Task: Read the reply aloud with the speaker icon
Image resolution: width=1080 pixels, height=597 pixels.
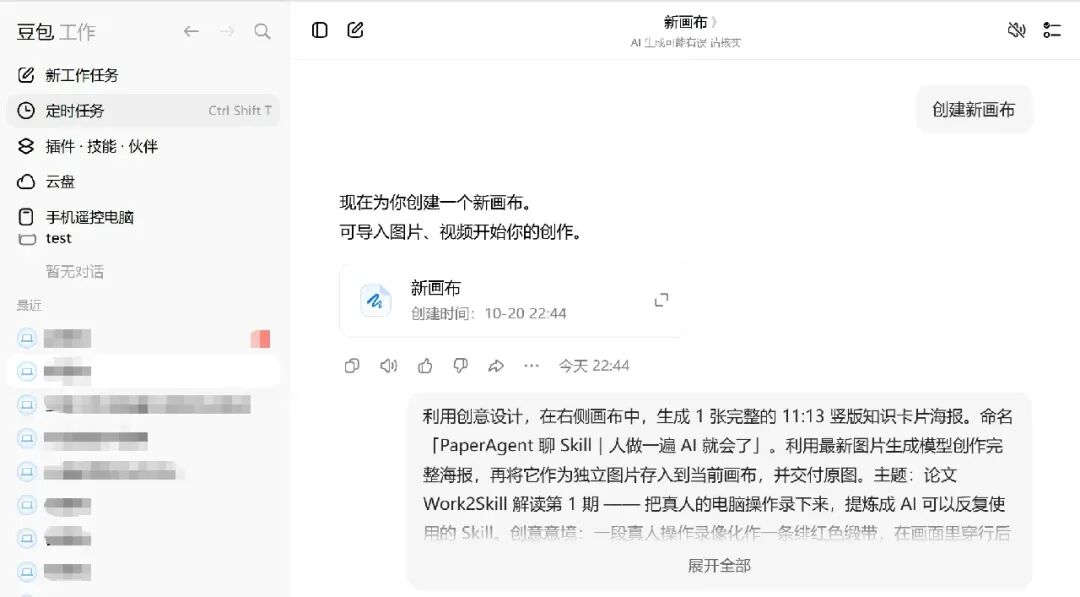Action: (x=388, y=366)
